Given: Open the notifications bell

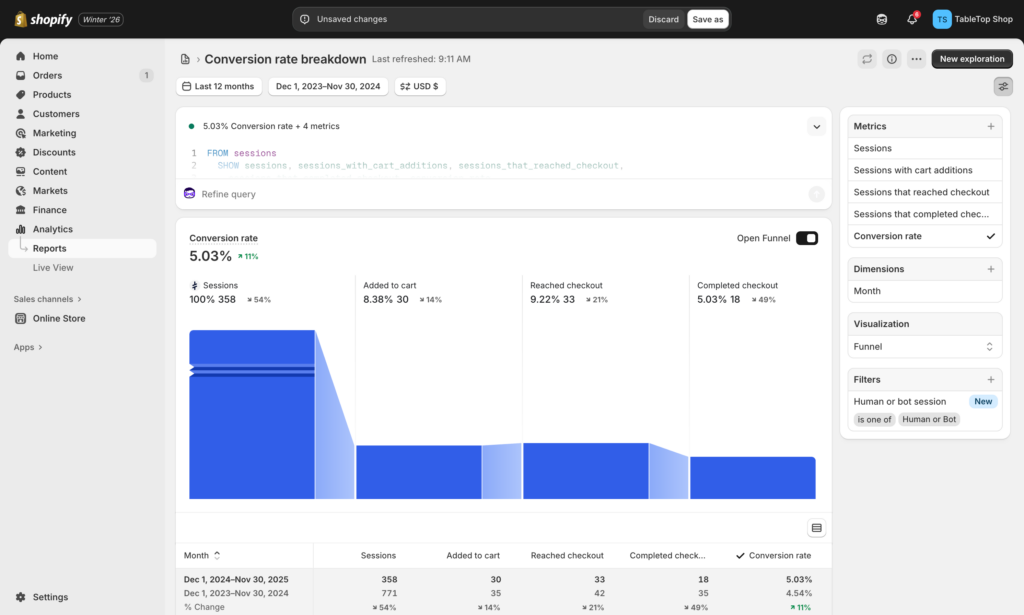Looking at the screenshot, I should pos(912,19).
